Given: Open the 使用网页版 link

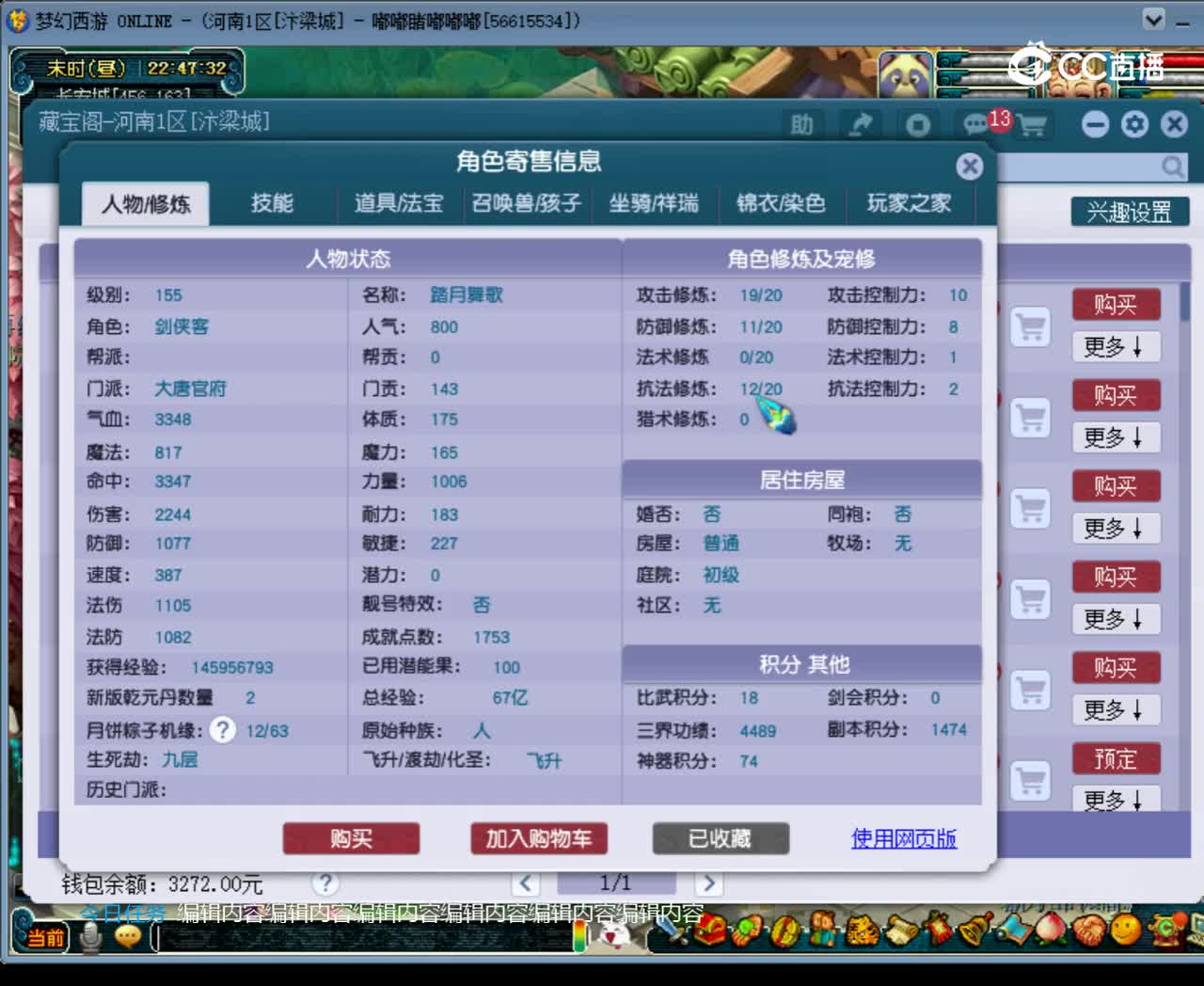Looking at the screenshot, I should [x=904, y=838].
